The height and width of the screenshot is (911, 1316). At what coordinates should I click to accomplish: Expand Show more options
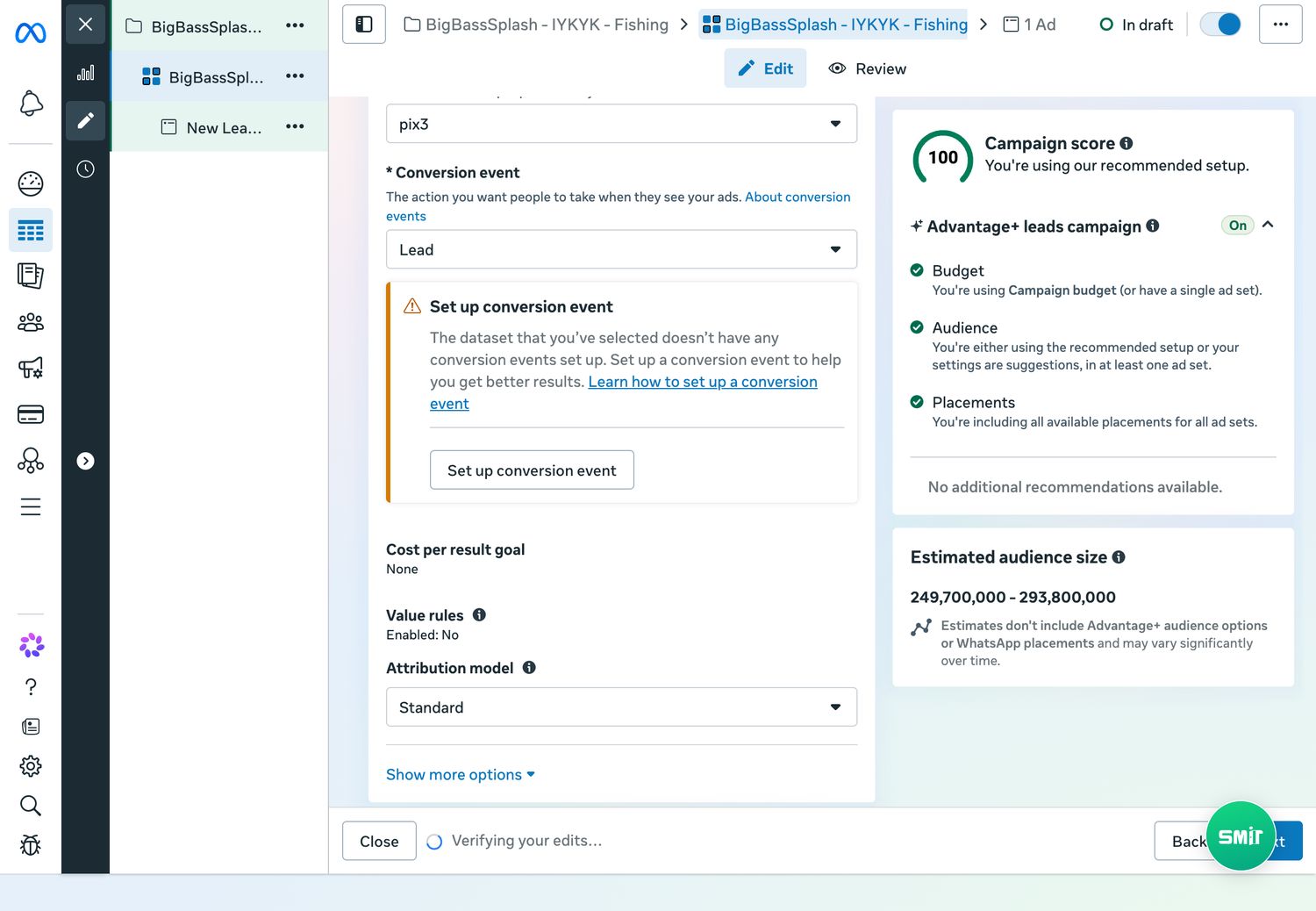pos(461,775)
